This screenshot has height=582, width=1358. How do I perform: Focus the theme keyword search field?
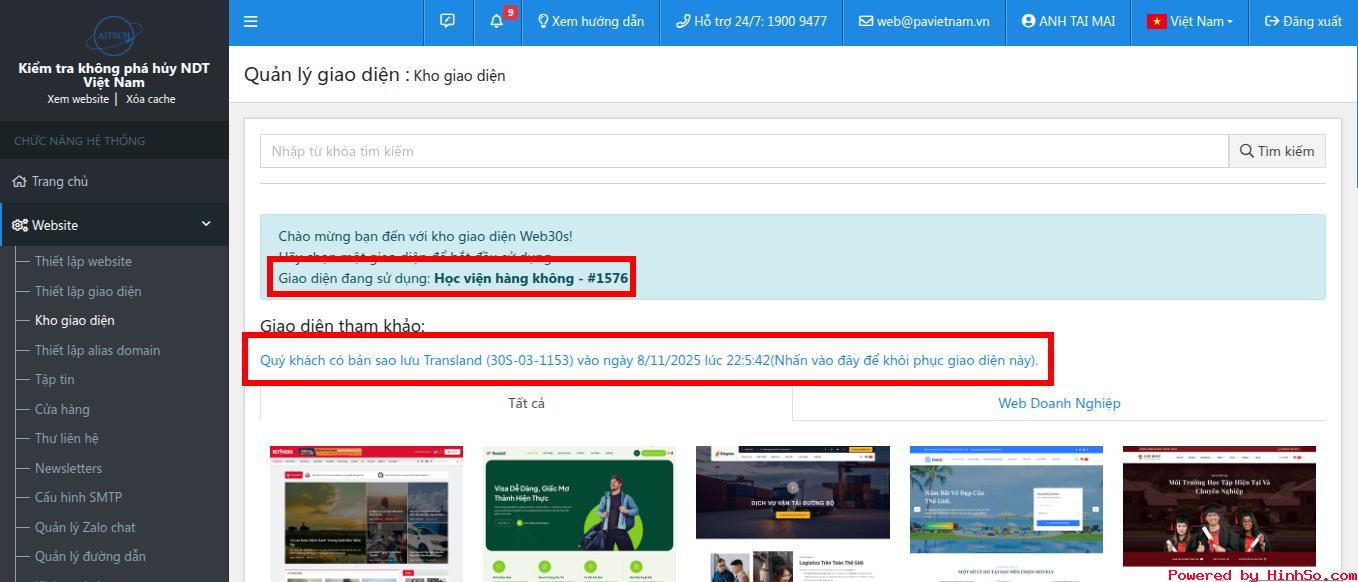[x=743, y=151]
